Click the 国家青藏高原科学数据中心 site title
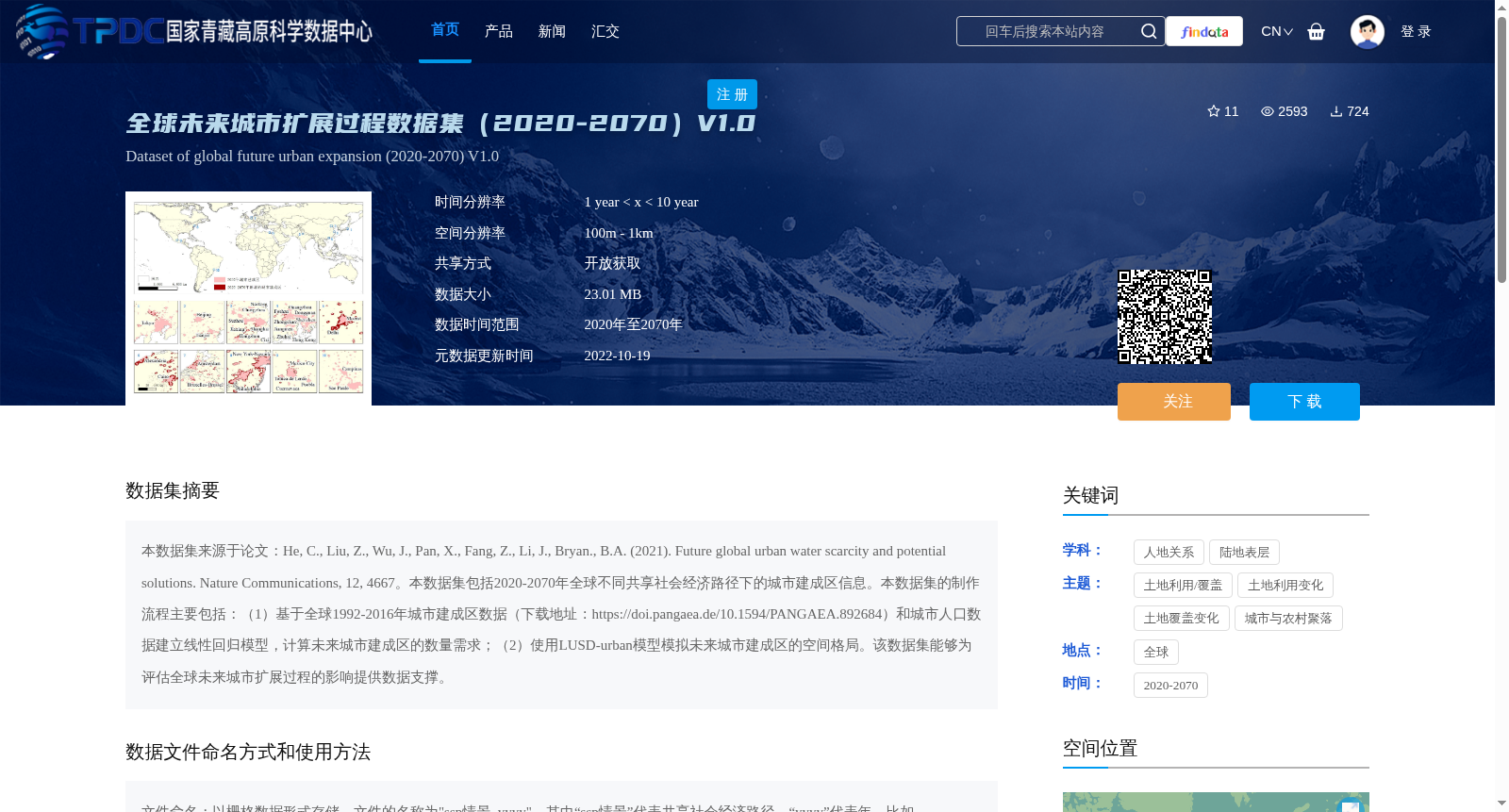This screenshot has width=1509, height=812. (x=269, y=31)
